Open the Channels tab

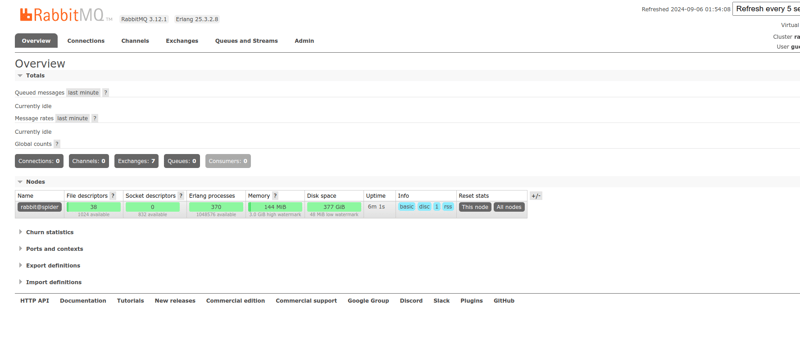tap(135, 41)
